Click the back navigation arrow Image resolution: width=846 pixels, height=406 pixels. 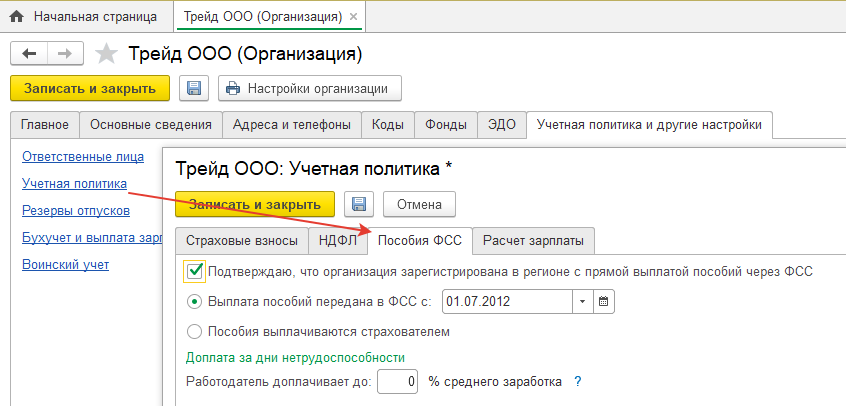tap(29, 53)
